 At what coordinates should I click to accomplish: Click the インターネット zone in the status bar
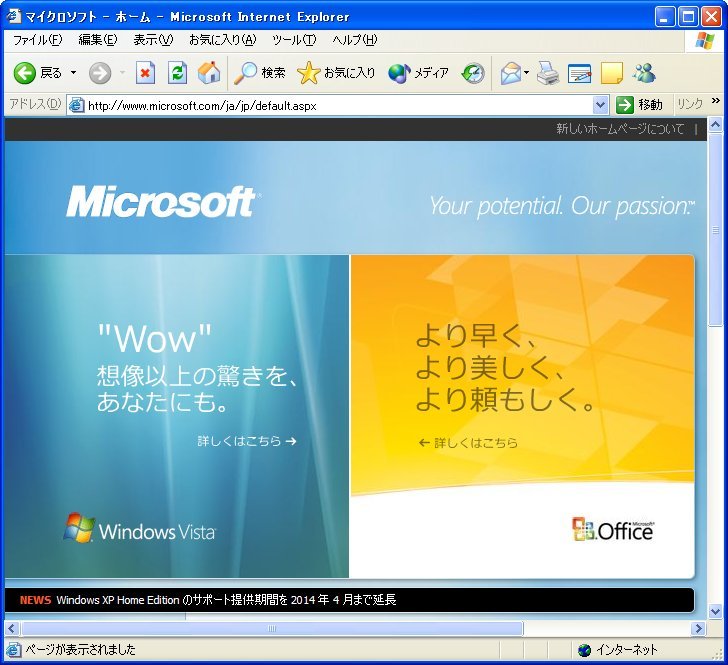(x=619, y=650)
